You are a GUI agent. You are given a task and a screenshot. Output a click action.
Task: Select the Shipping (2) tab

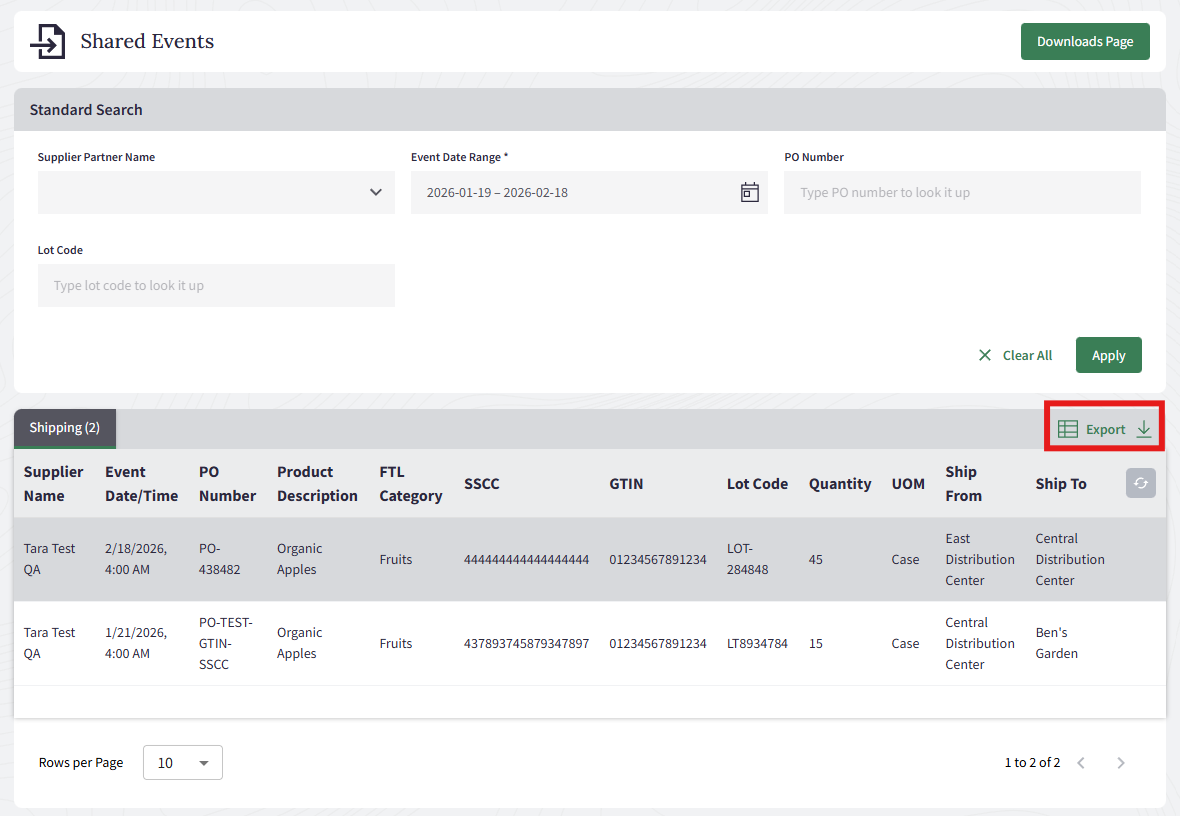point(65,428)
